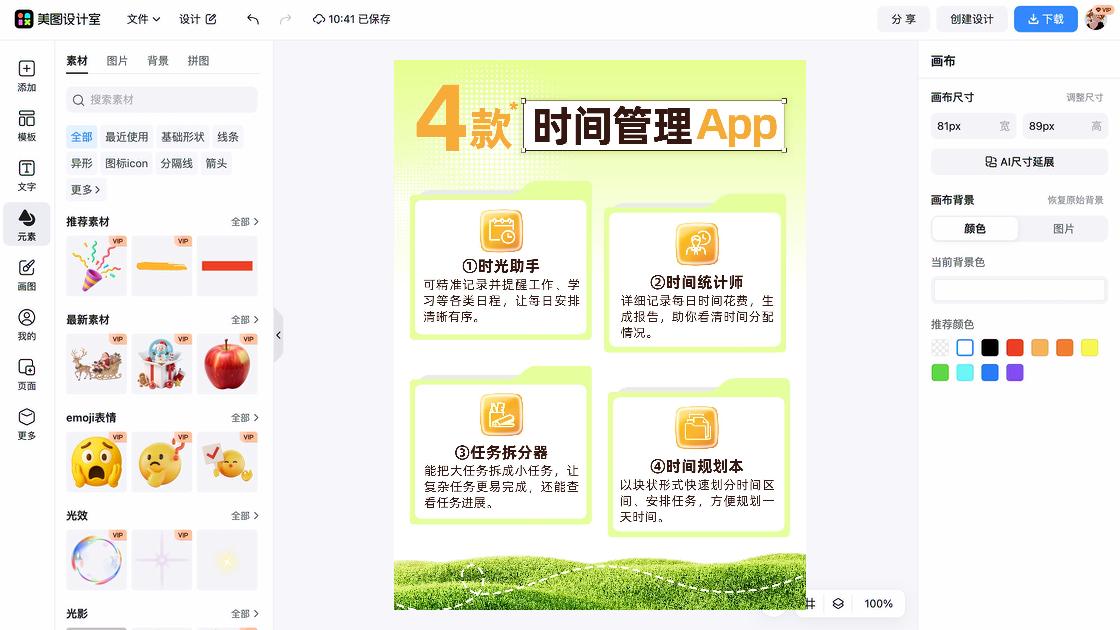Toggle the 最近使用 material filter

pyautogui.click(x=128, y=136)
